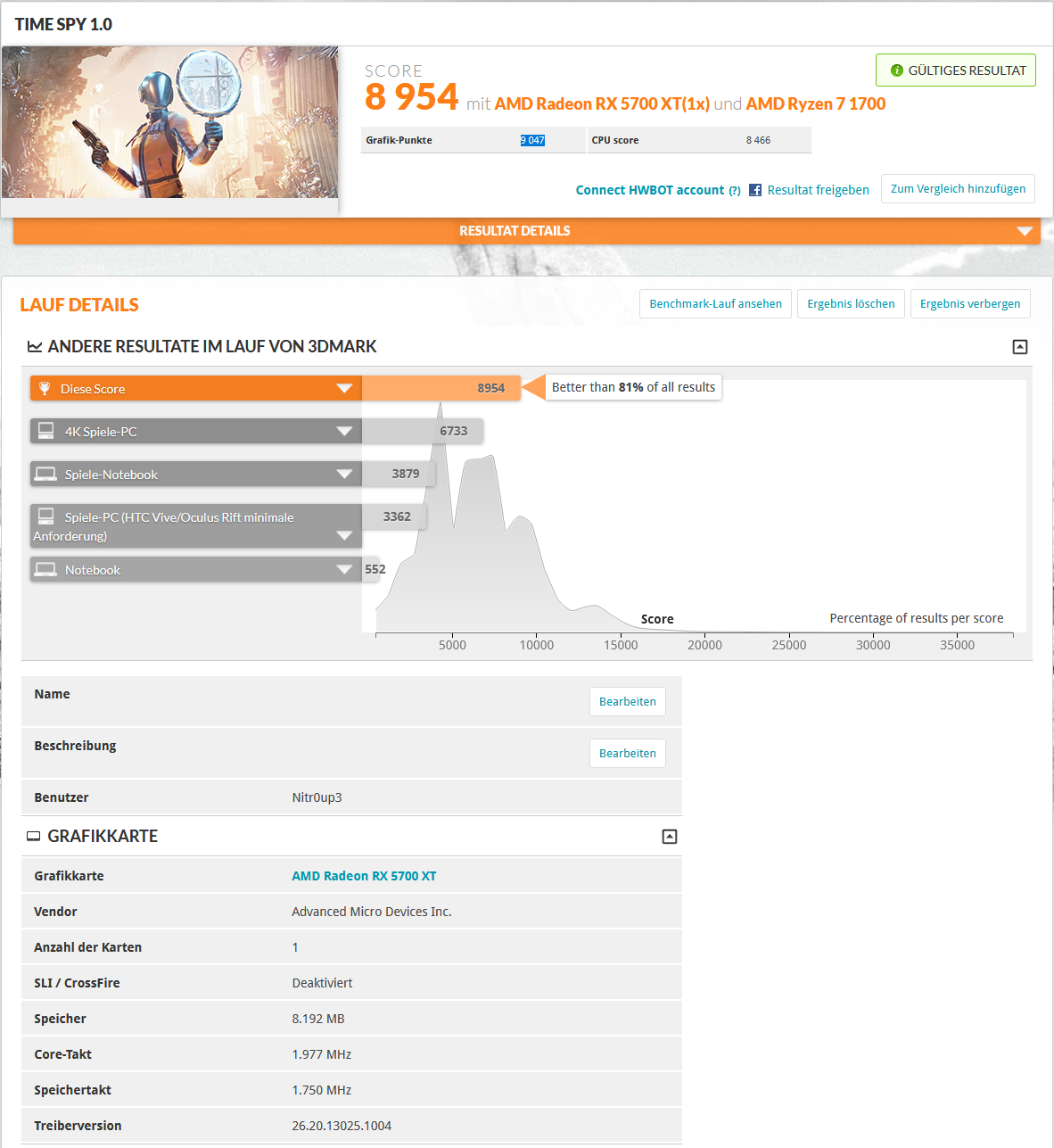Viewport: 1054px width, 1148px height.
Task: Click the laptop icon of Spiele-Notebook
Action: coord(45,474)
